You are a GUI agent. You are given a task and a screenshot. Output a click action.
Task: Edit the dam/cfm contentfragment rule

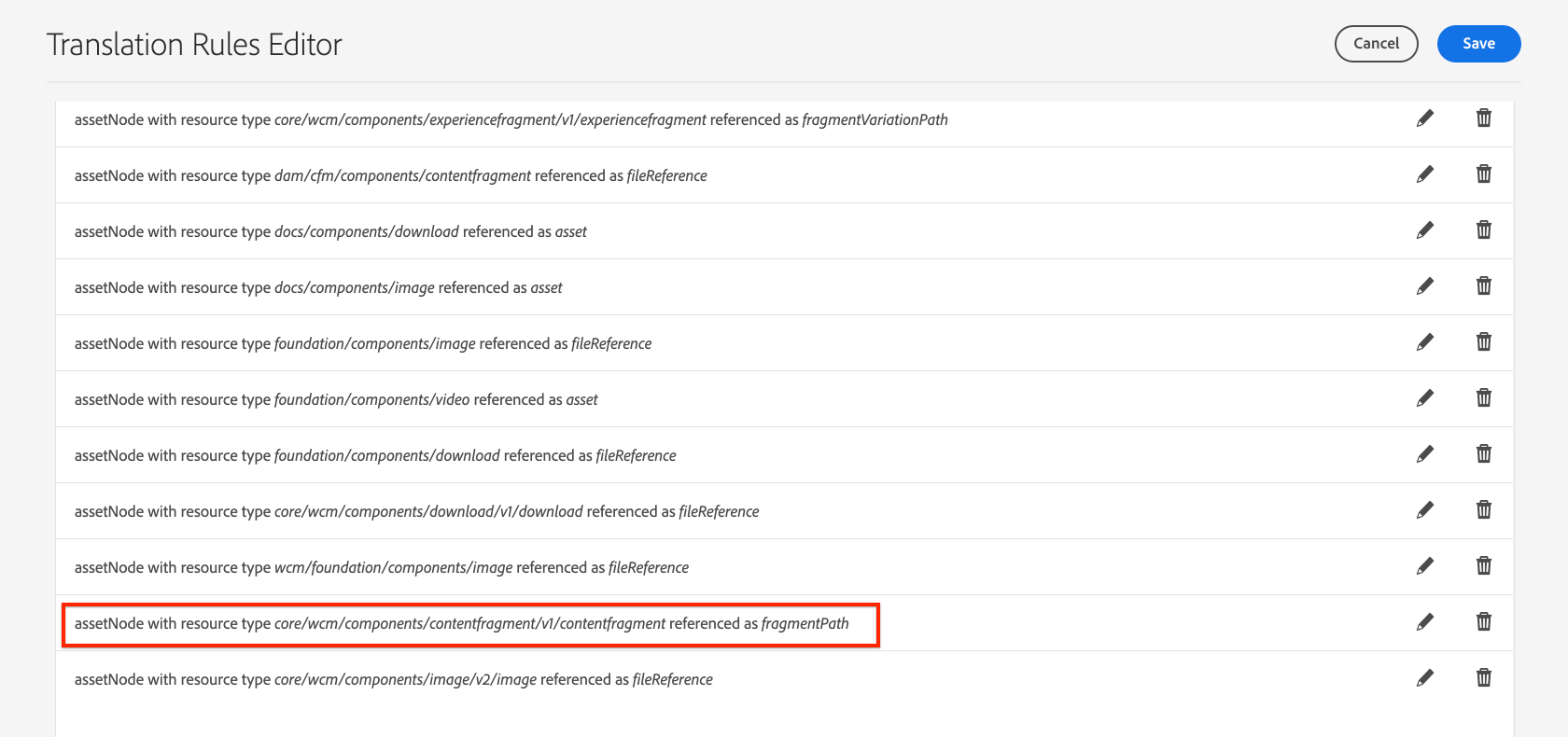[x=1425, y=174]
